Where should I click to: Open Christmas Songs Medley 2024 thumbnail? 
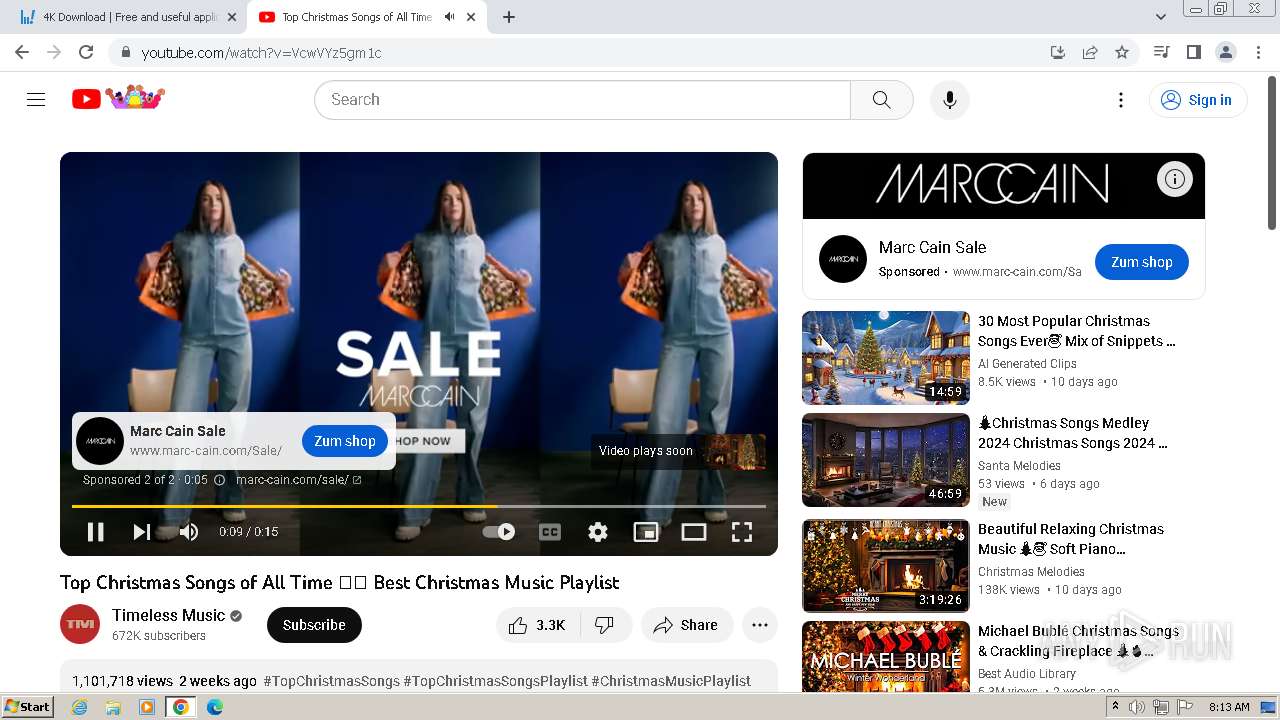(886, 460)
